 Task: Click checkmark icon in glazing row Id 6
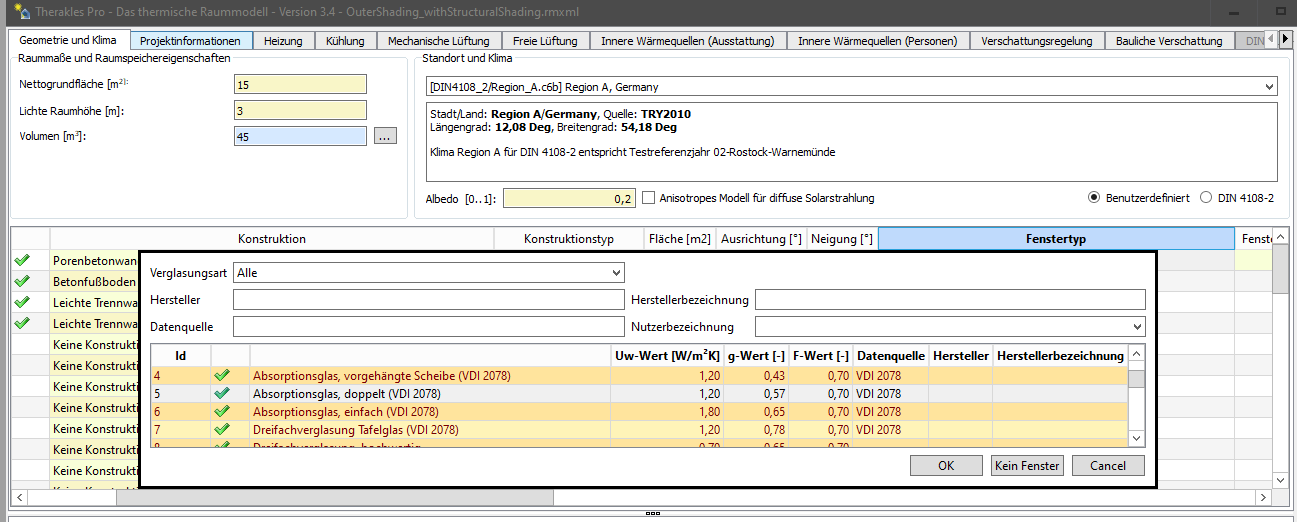222,411
